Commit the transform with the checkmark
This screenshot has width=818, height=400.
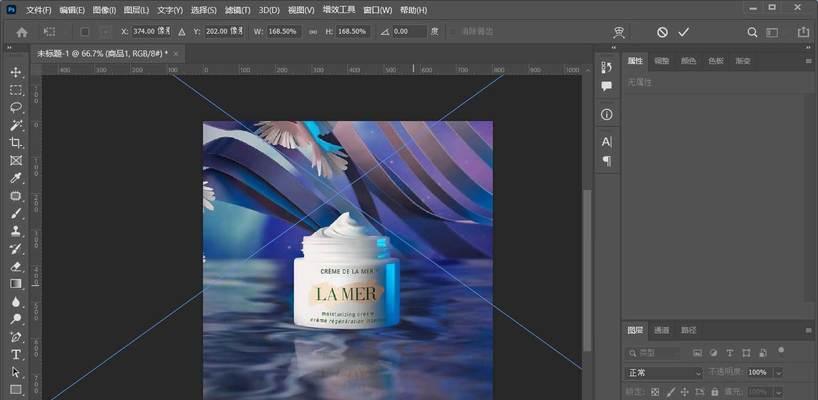point(683,32)
